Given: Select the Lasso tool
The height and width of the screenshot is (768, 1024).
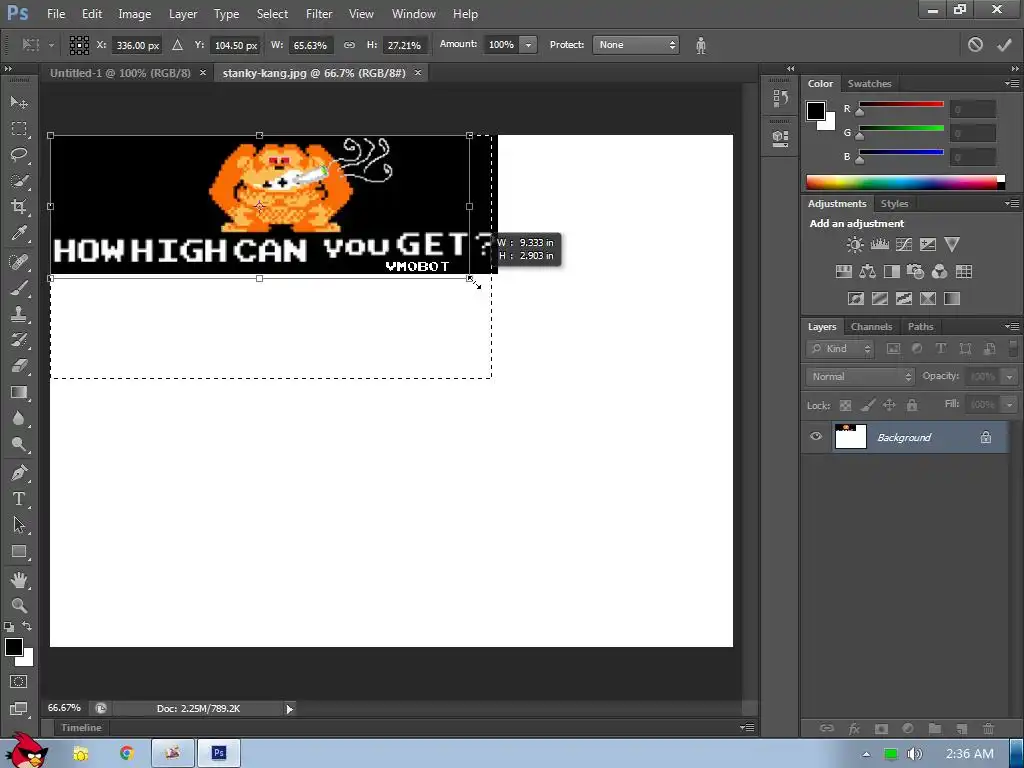Looking at the screenshot, I should 18,155.
